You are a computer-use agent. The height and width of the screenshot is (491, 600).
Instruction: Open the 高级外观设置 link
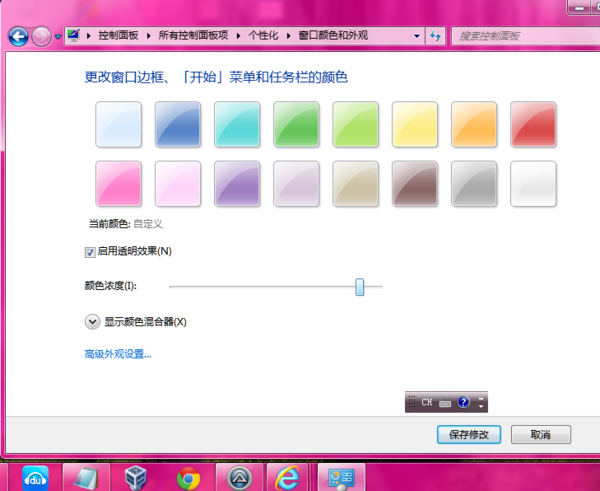click(x=118, y=354)
